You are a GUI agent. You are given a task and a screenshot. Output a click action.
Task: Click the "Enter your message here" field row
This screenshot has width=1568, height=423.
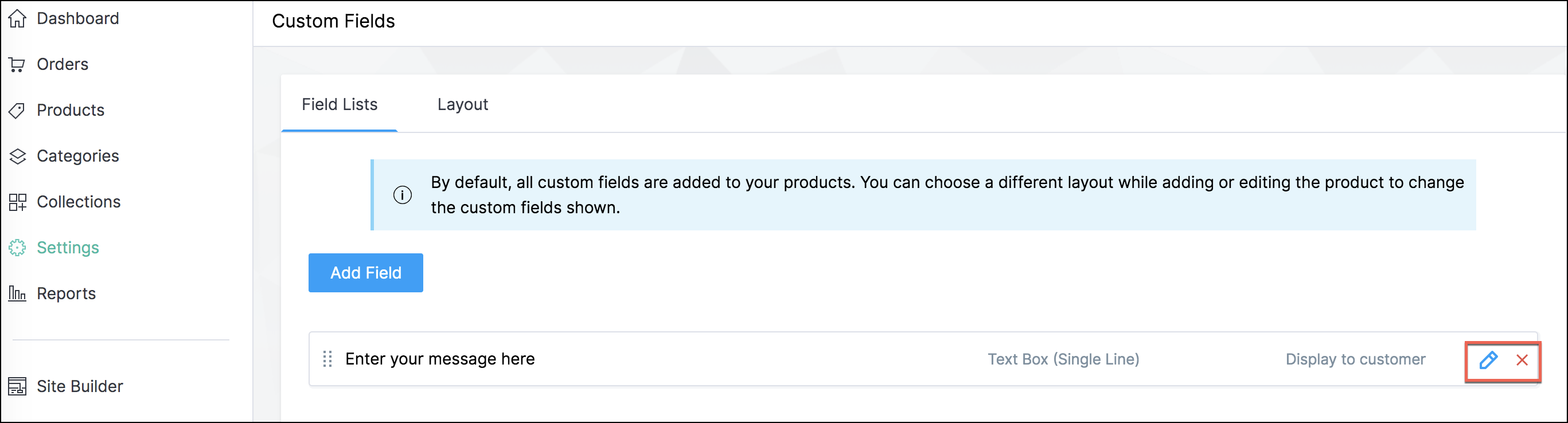(x=439, y=359)
